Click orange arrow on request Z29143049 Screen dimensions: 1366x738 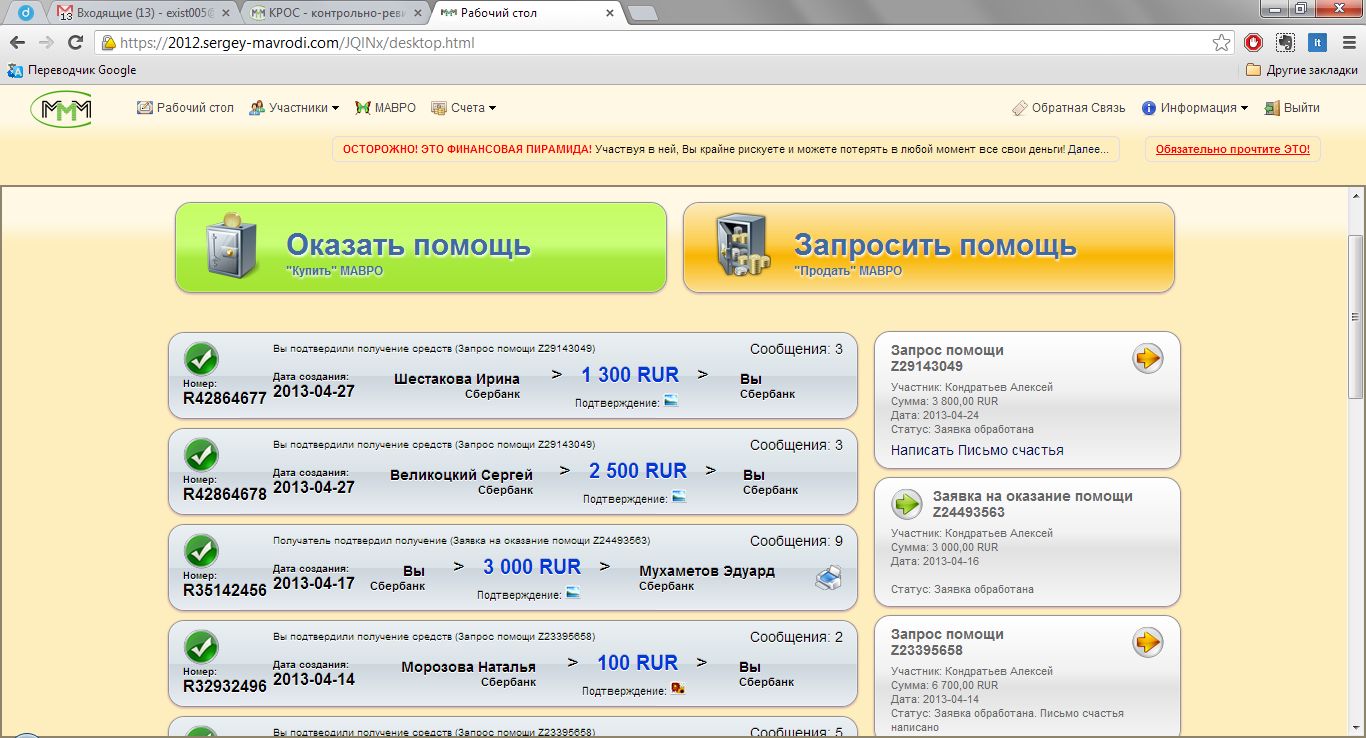tap(1147, 358)
